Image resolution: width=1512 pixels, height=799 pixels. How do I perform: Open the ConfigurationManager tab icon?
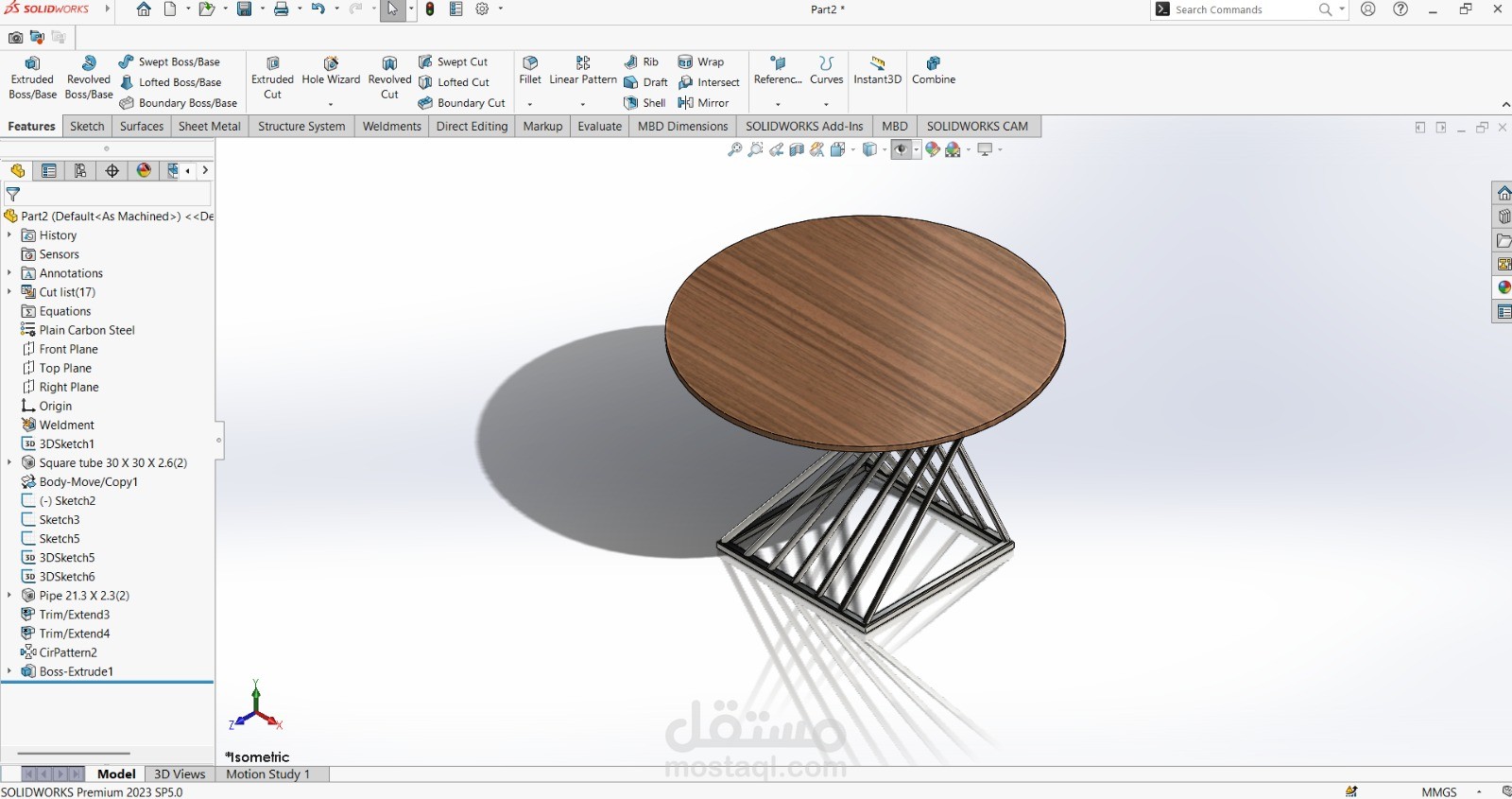click(80, 170)
